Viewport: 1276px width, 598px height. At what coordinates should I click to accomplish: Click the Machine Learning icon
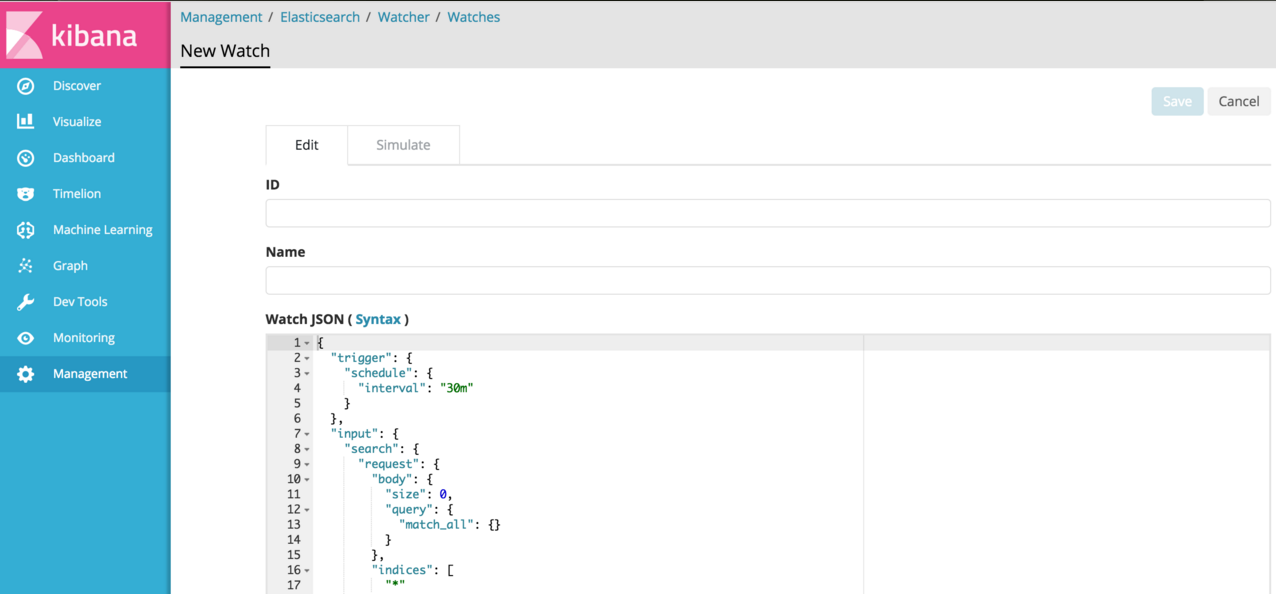pyautogui.click(x=26, y=230)
